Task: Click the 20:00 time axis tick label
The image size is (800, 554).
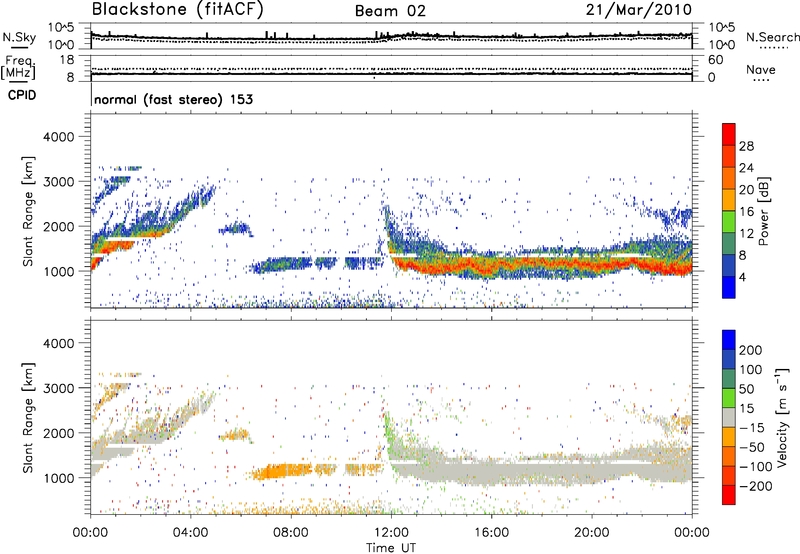Action: click(x=591, y=533)
